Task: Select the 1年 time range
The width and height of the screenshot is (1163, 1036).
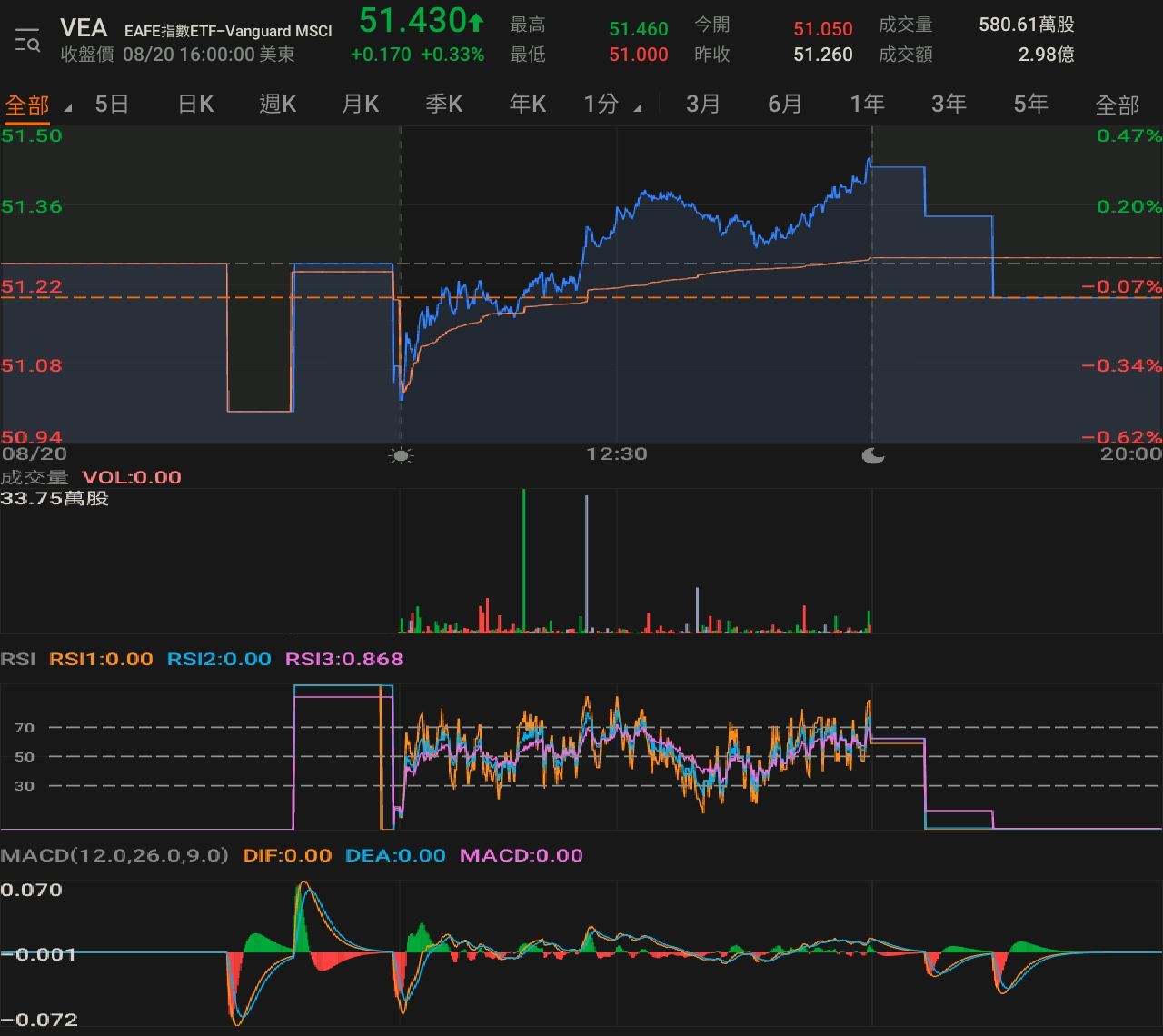Action: [867, 105]
